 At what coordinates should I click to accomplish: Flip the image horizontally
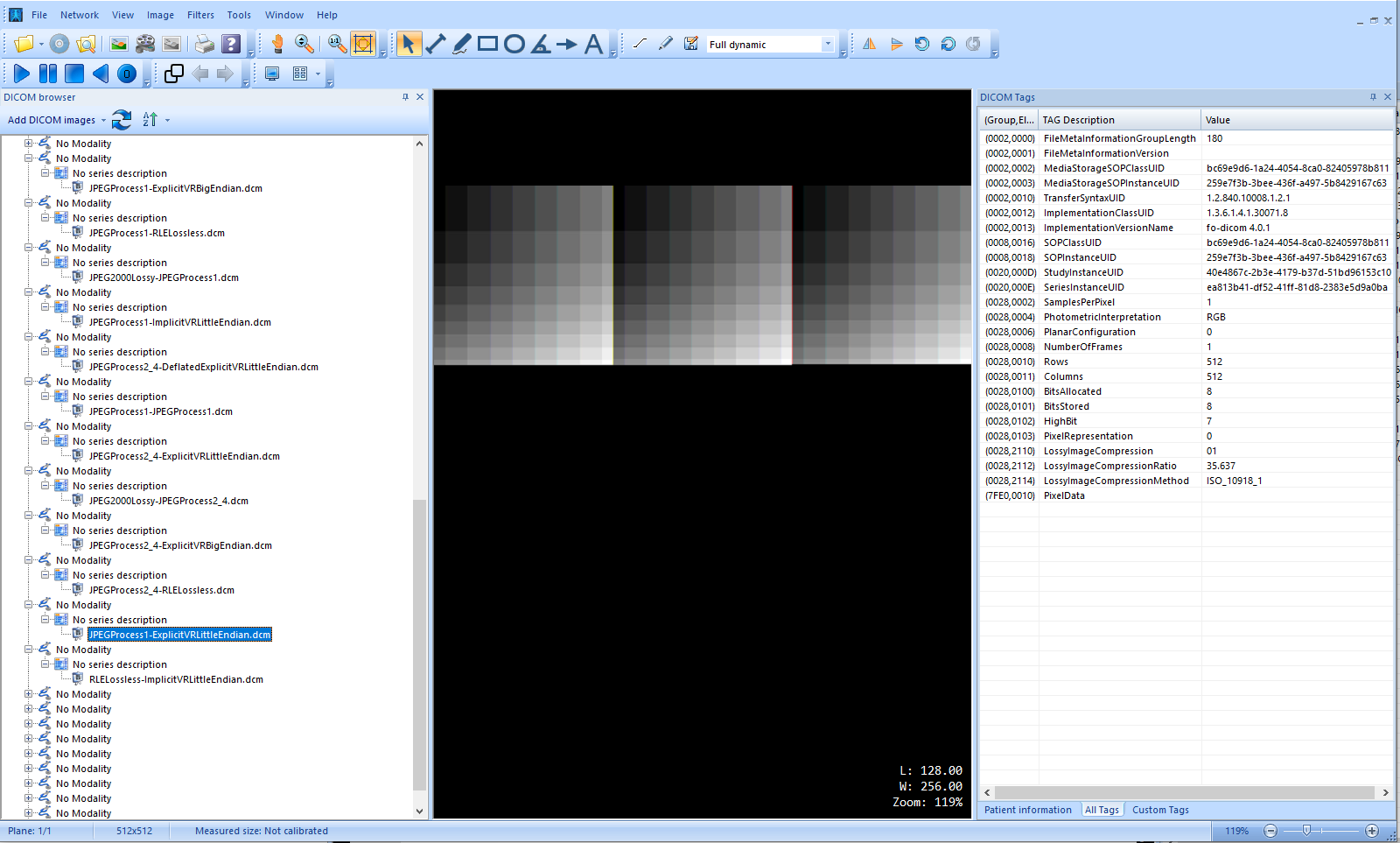(869, 43)
